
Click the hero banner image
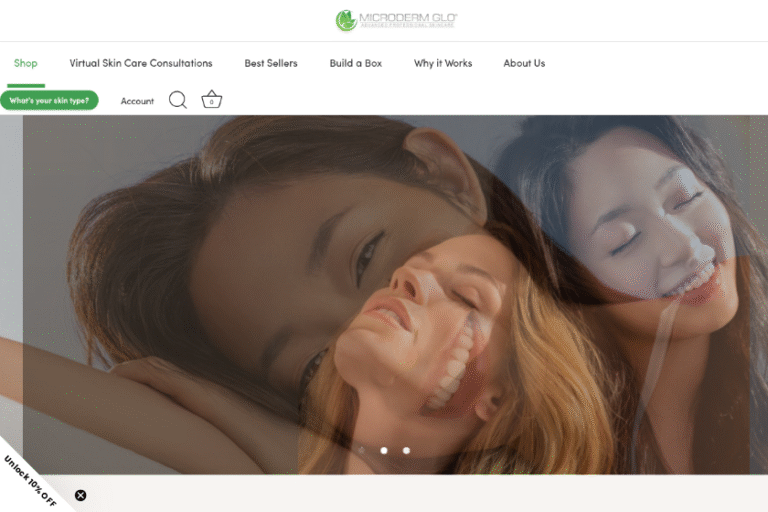(x=384, y=290)
